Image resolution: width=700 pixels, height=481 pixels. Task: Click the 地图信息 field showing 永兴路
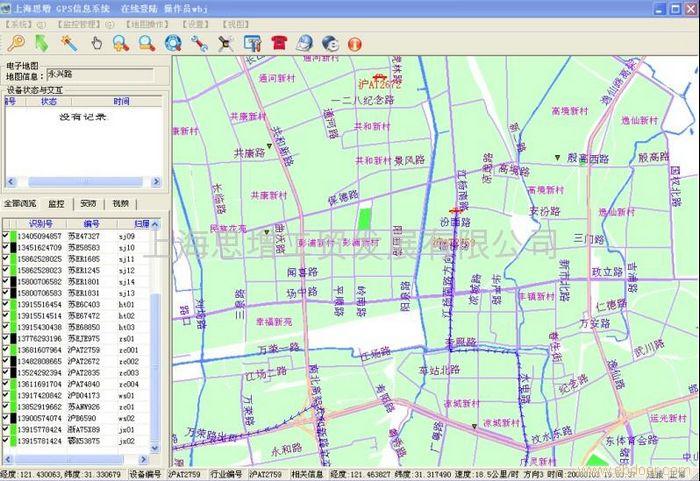point(100,75)
